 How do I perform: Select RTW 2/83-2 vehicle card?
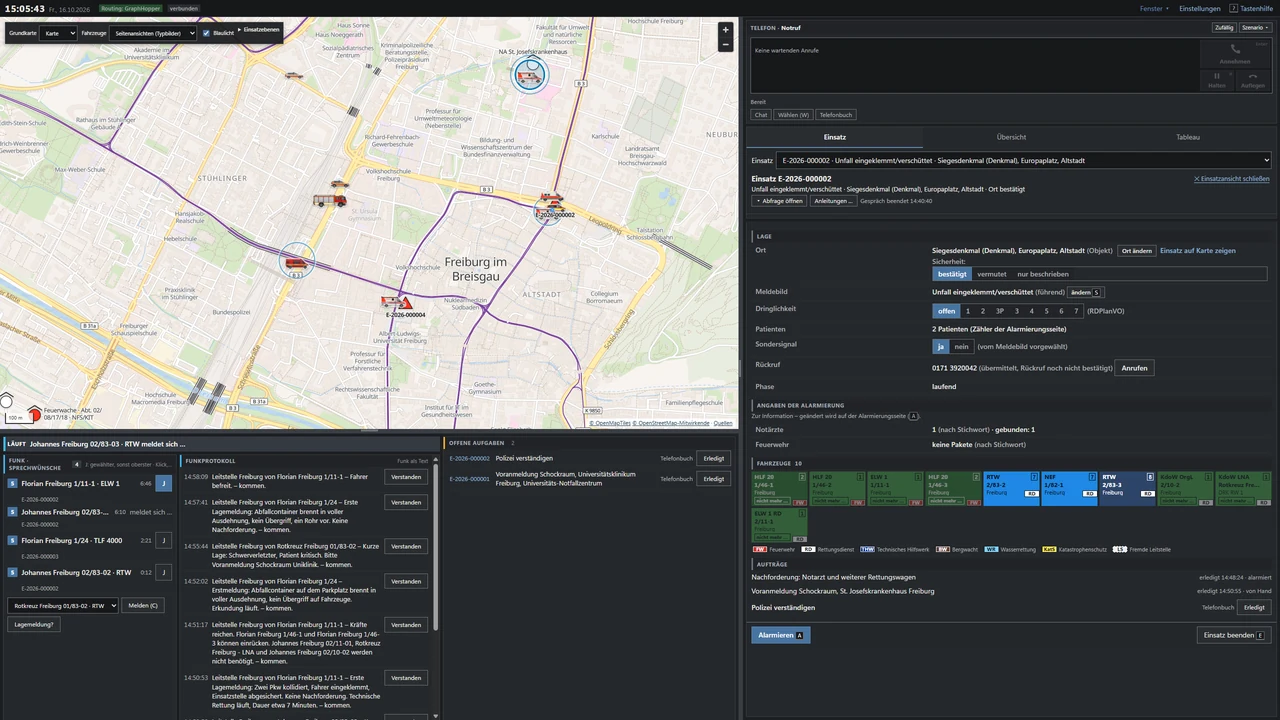tap(1012, 488)
